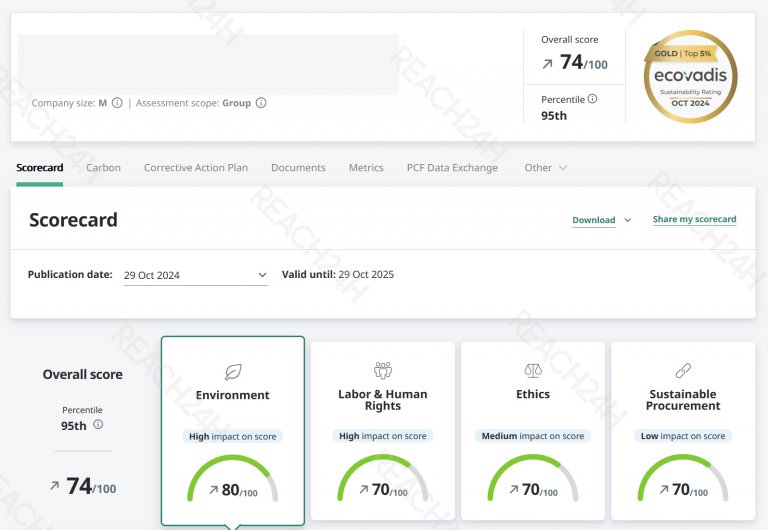
Task: Click the High impact badge on Labor & Human Rights
Action: pos(383,436)
